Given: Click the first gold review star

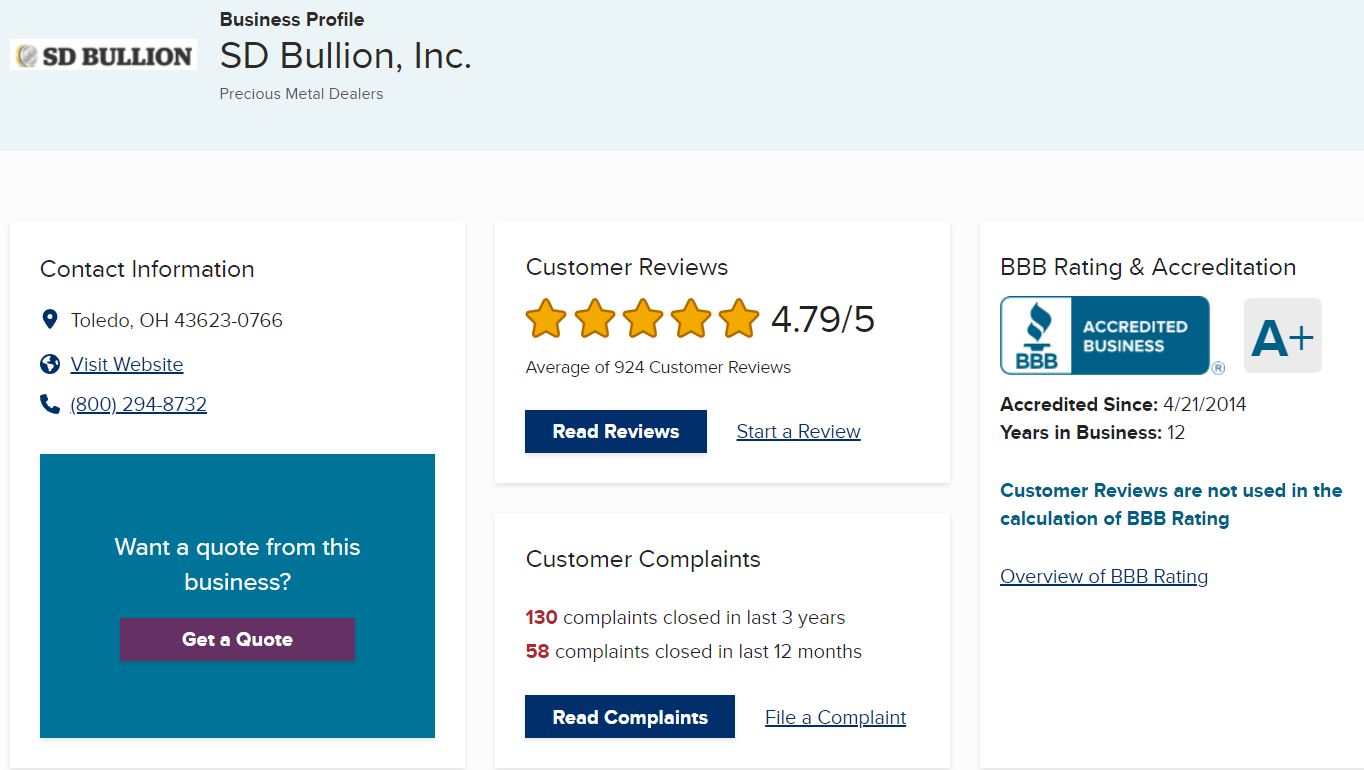Looking at the screenshot, I should 546,319.
